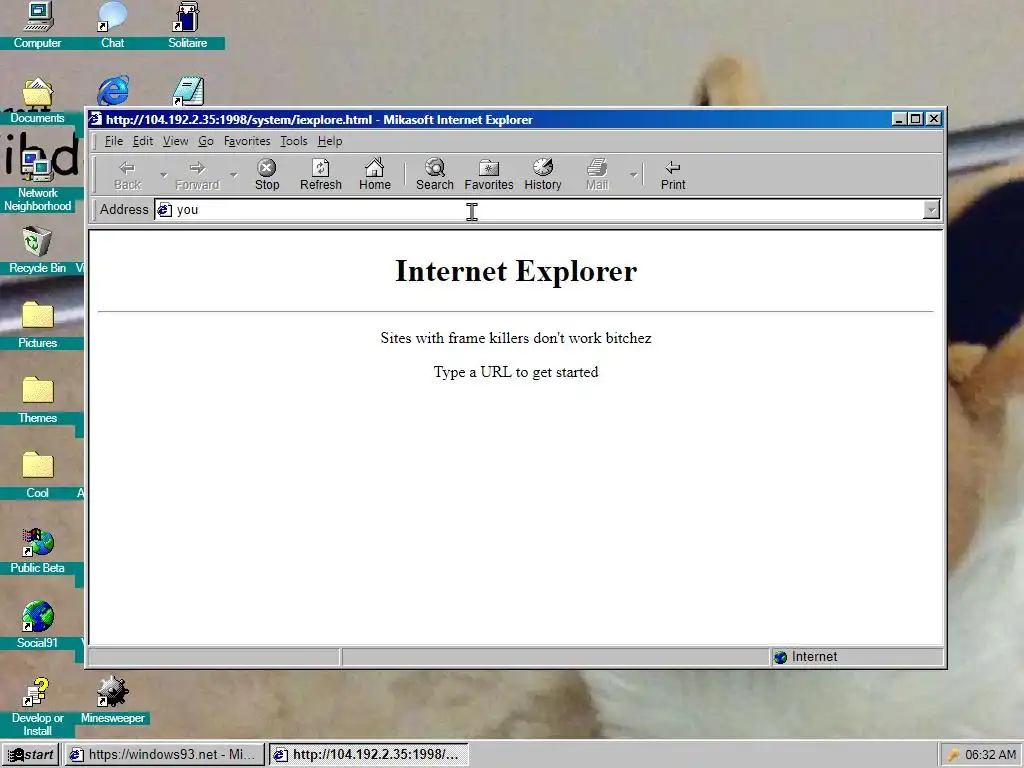The width and height of the screenshot is (1024, 768).
Task: Expand the Back history dropdown arrow
Action: click(x=164, y=175)
